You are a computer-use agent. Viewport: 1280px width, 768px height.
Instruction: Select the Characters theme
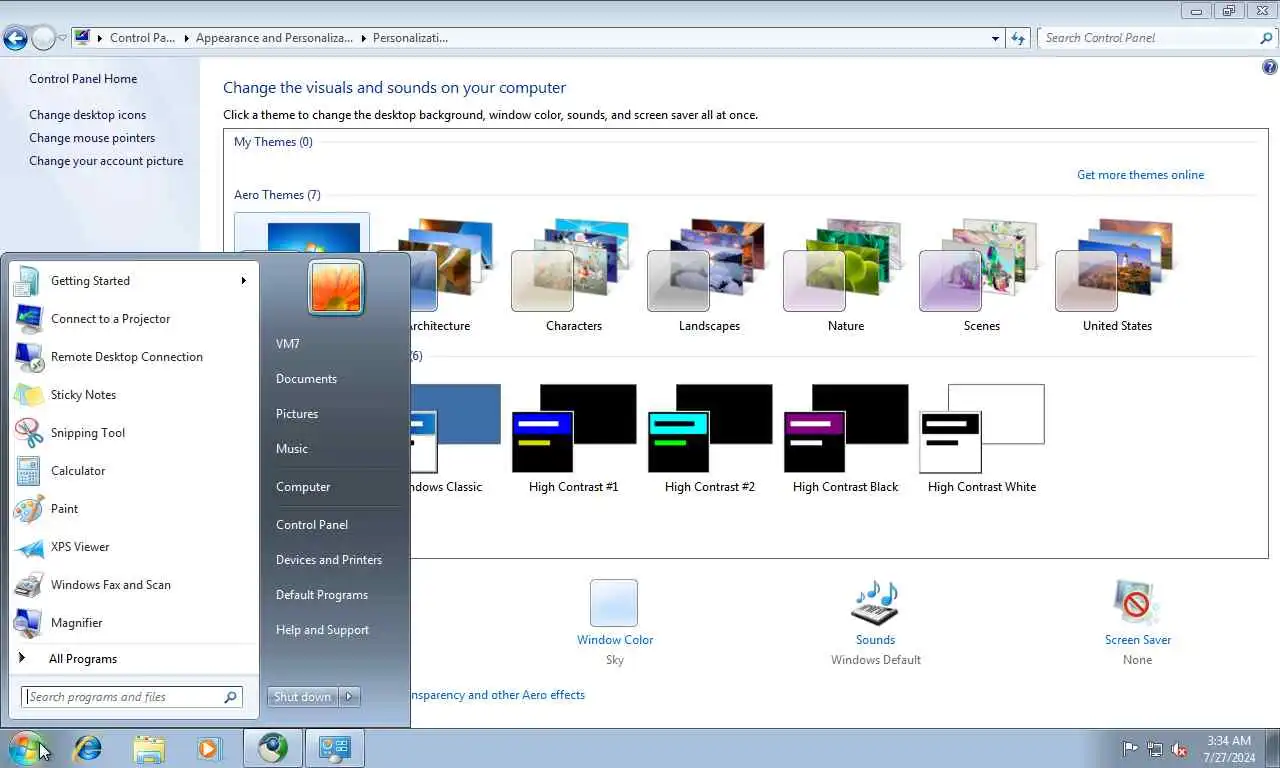[x=573, y=275]
